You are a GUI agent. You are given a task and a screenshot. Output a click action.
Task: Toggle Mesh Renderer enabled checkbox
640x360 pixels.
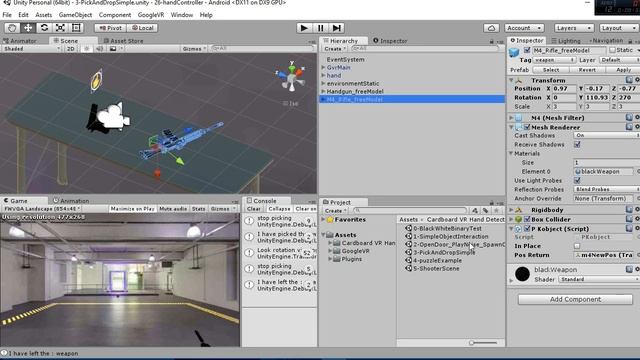click(x=527, y=127)
